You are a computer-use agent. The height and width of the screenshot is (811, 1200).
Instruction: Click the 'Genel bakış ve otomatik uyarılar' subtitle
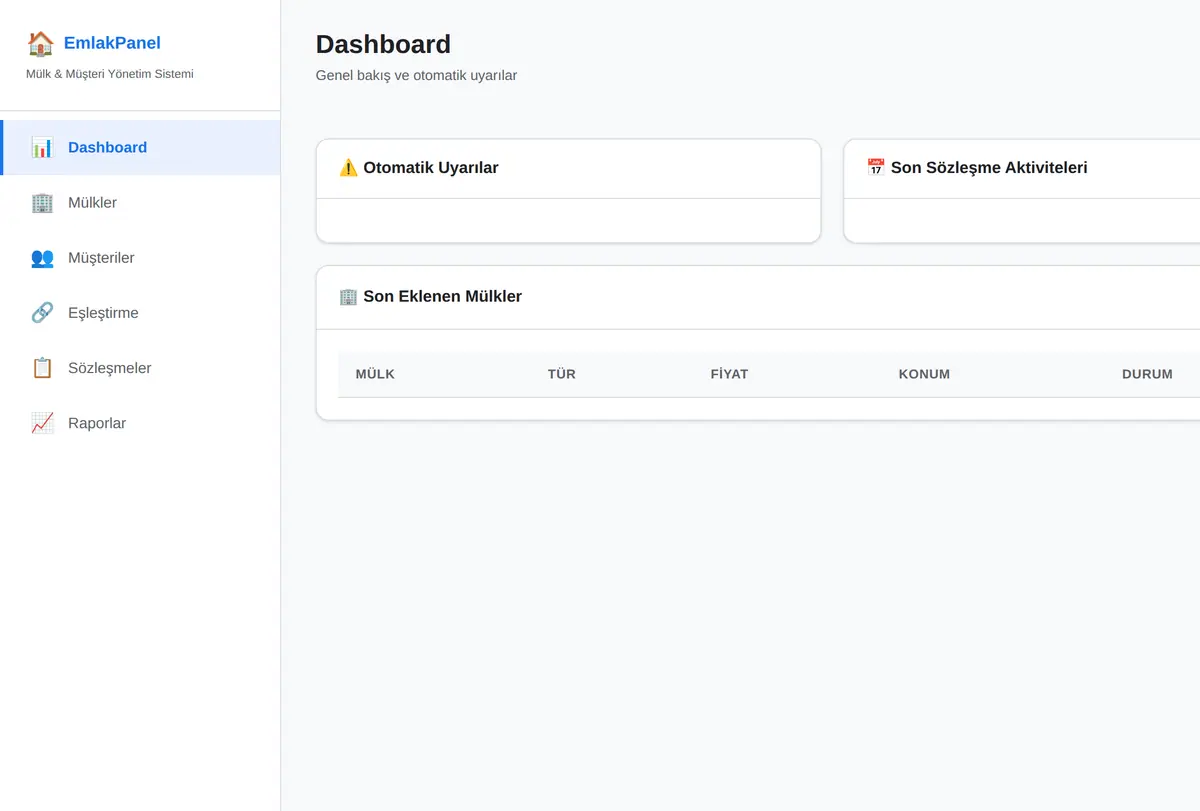coord(416,75)
